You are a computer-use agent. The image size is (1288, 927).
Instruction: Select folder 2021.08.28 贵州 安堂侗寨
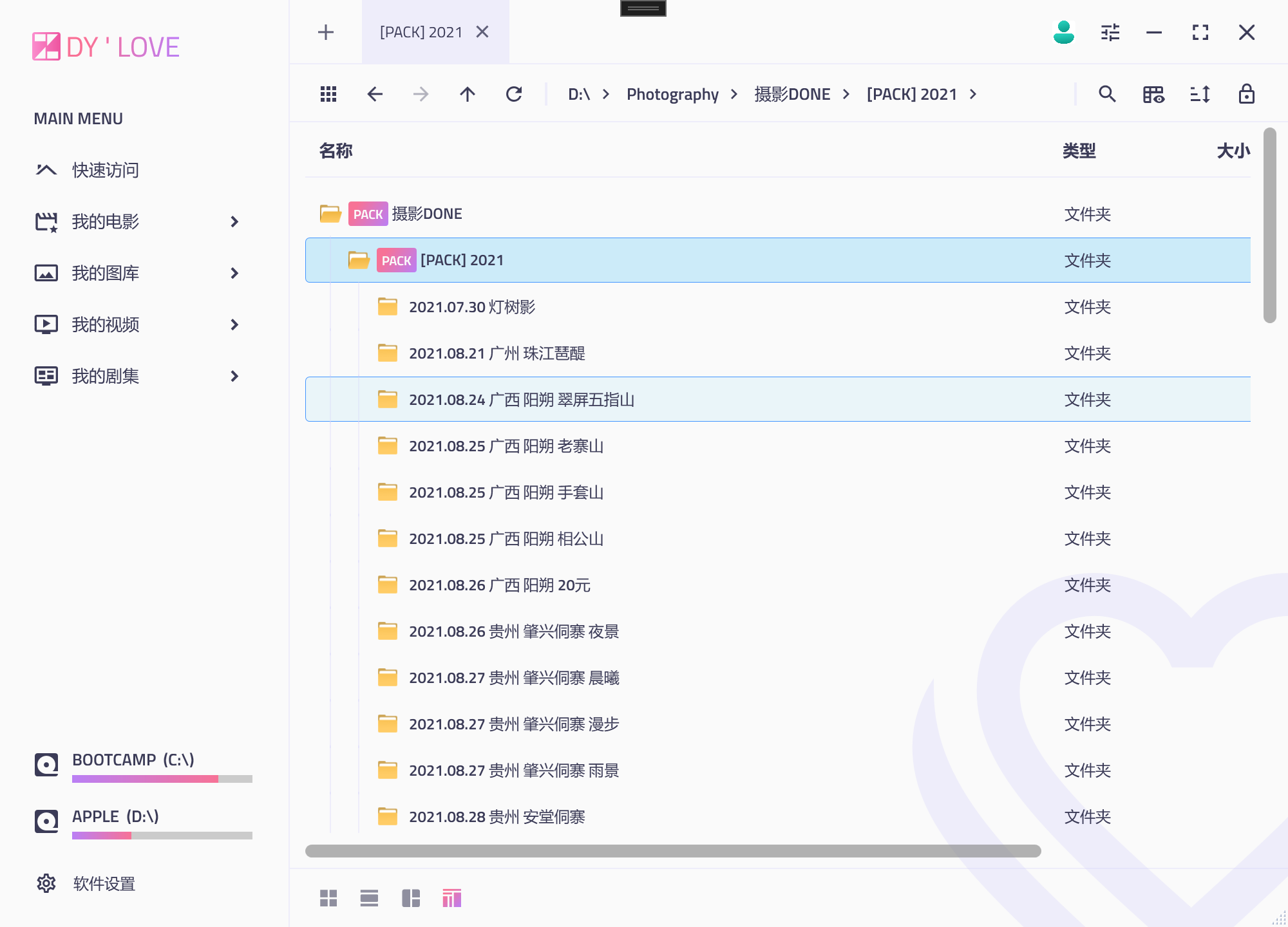pos(778,816)
